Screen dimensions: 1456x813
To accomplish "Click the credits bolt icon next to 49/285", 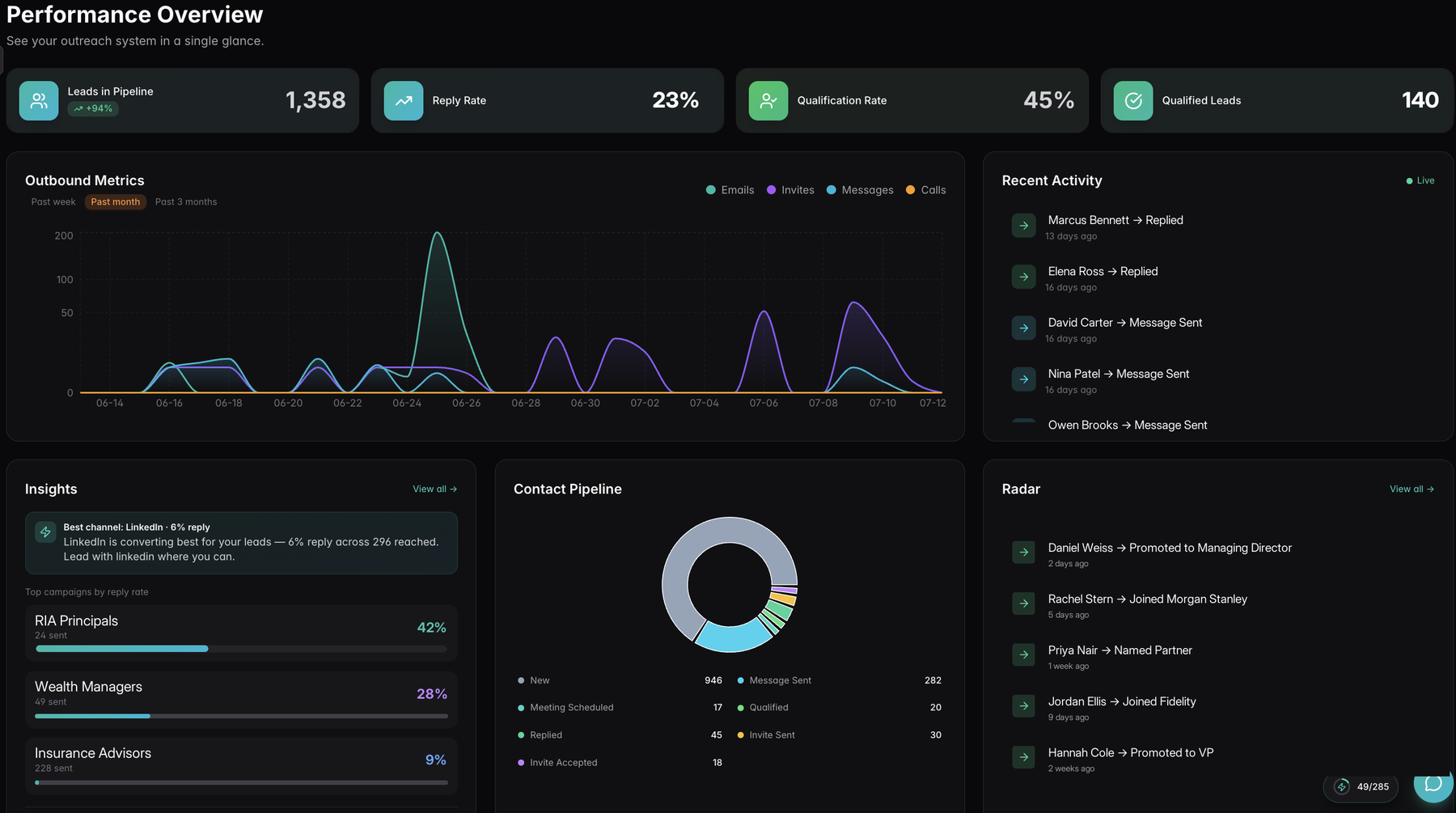I will coord(1342,786).
